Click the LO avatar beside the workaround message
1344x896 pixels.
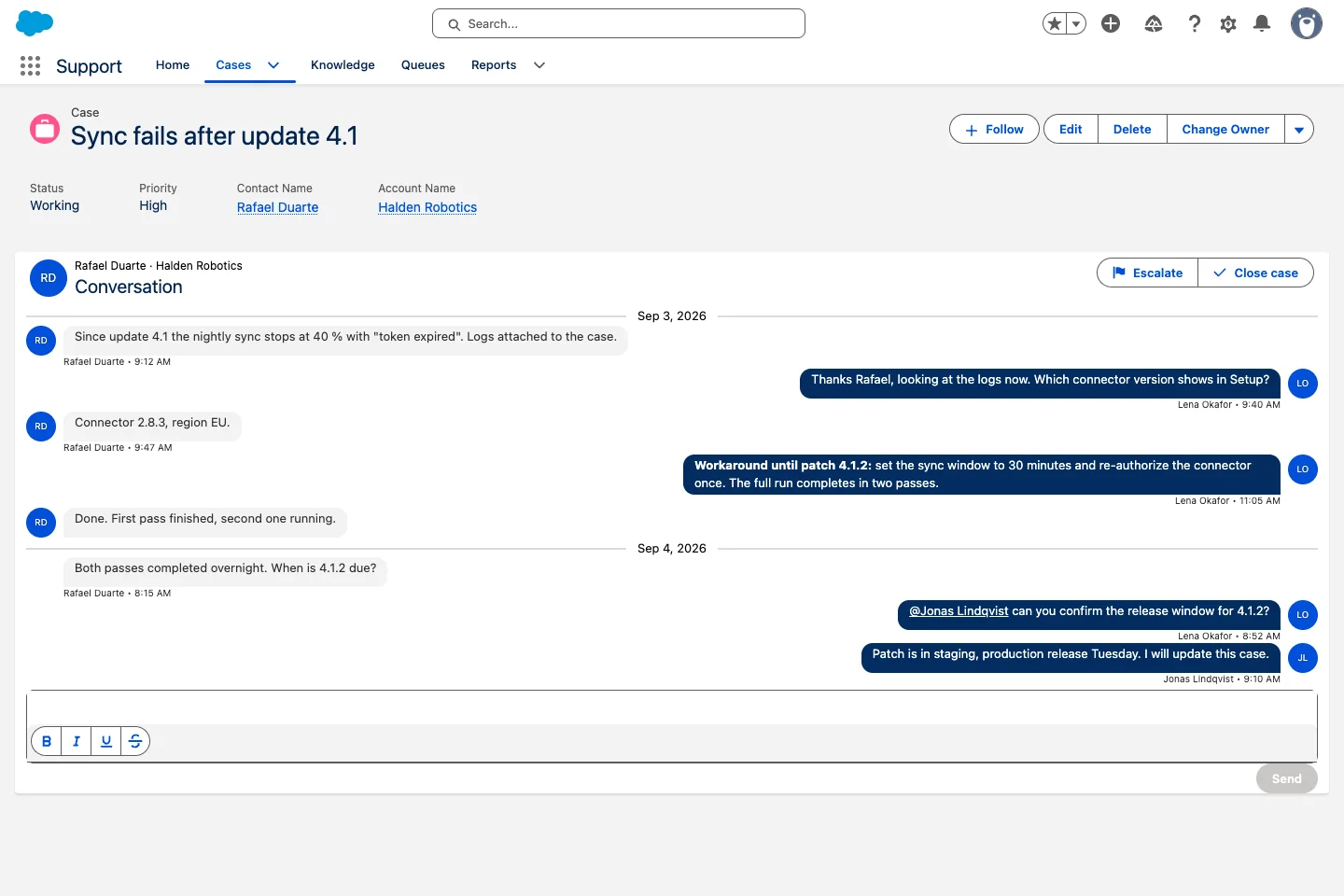click(1303, 469)
